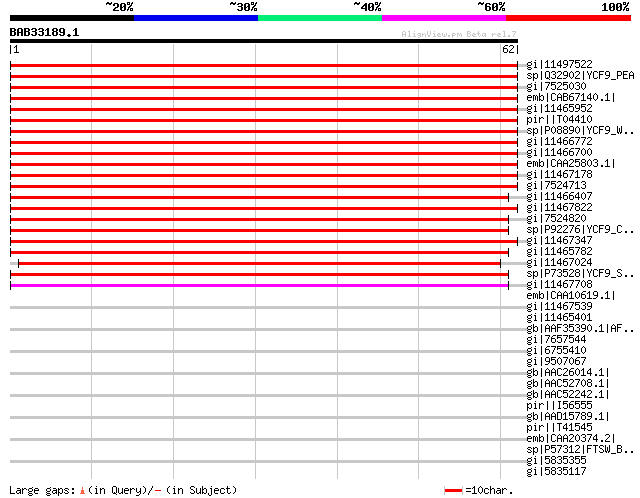The image size is (640, 498).
Task: Click the hit label gi|11465401
Action: (x=559, y=318)
